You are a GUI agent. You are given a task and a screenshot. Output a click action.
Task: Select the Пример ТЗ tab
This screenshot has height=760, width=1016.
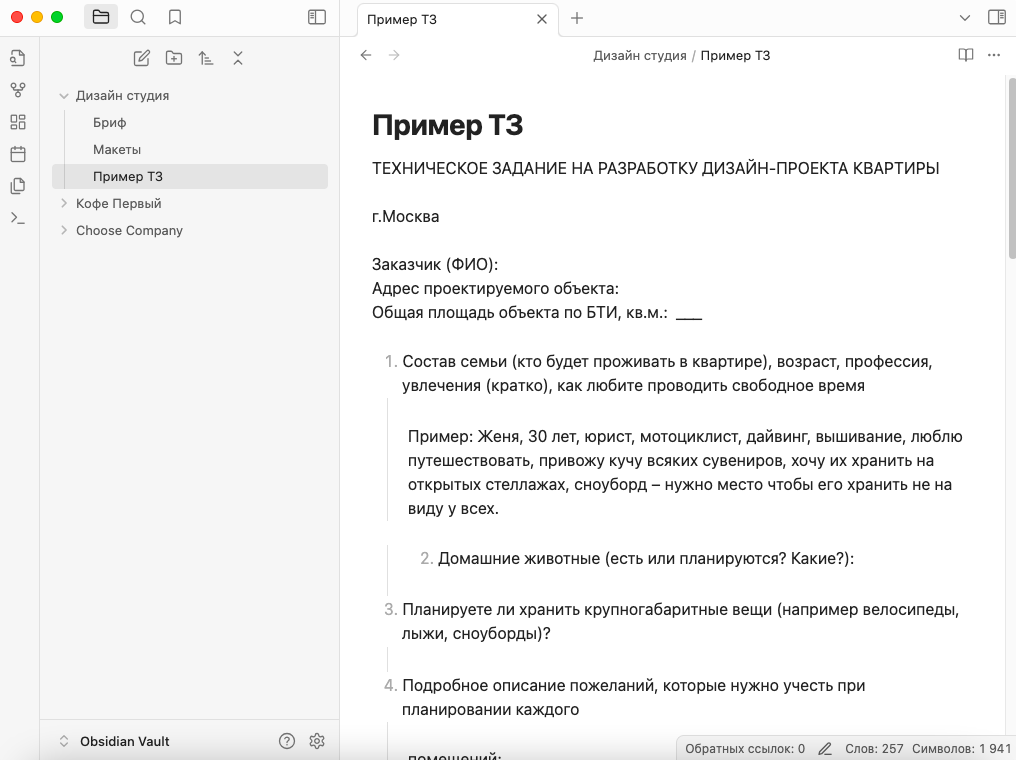tap(440, 19)
